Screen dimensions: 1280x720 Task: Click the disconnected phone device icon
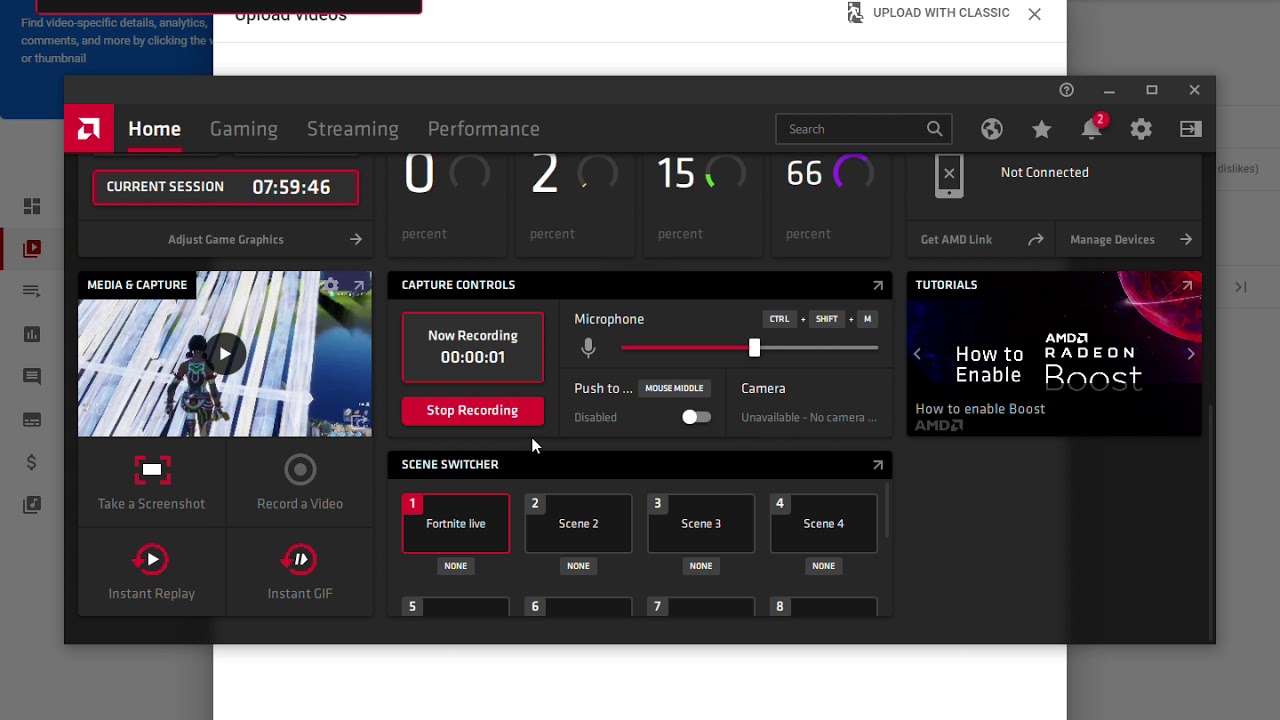(949, 176)
